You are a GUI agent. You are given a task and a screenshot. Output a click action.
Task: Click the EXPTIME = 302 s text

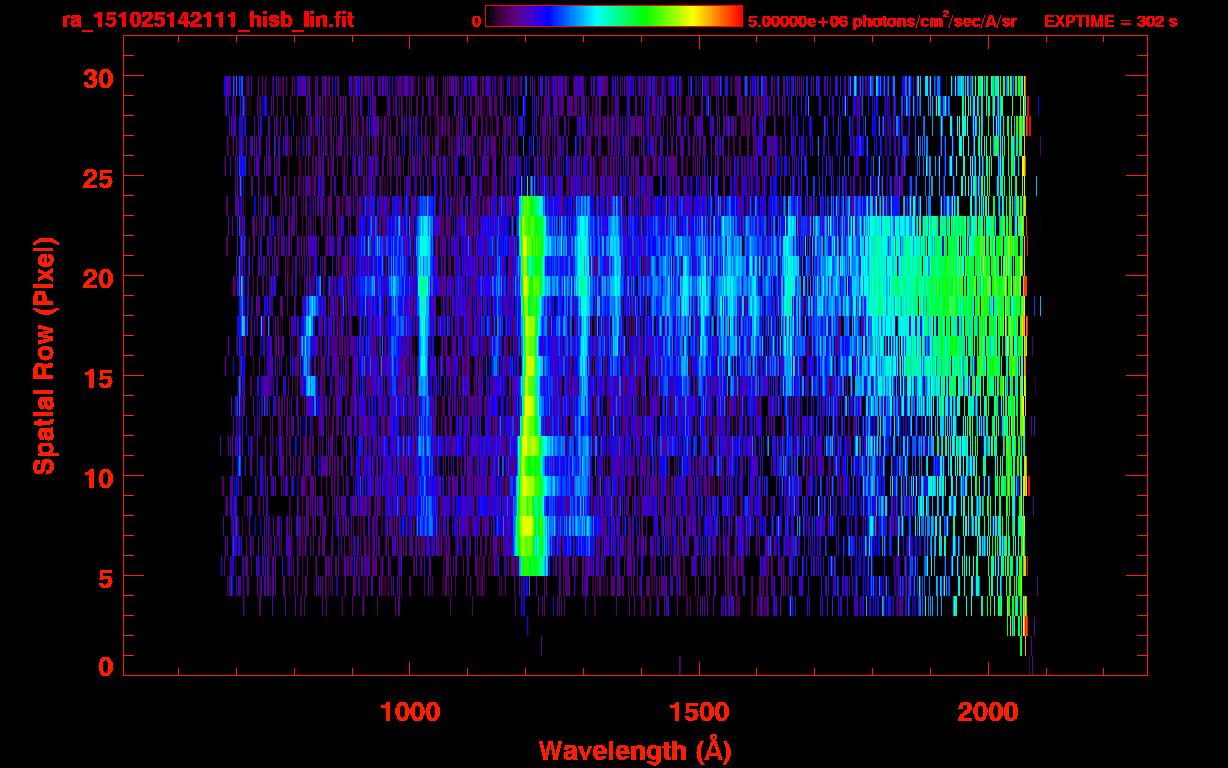[1110, 20]
